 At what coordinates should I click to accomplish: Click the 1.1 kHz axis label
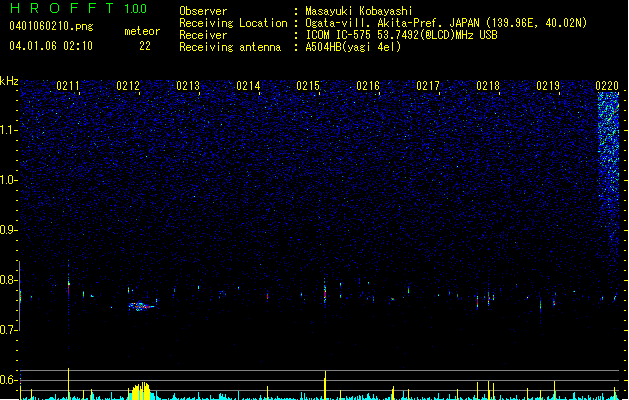8,130
